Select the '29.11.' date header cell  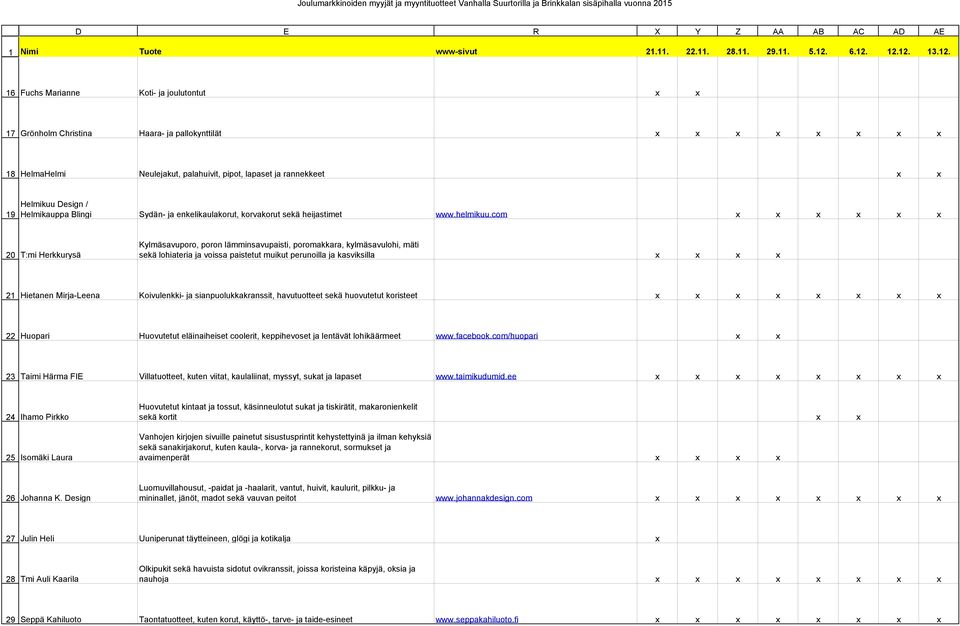pos(778,47)
